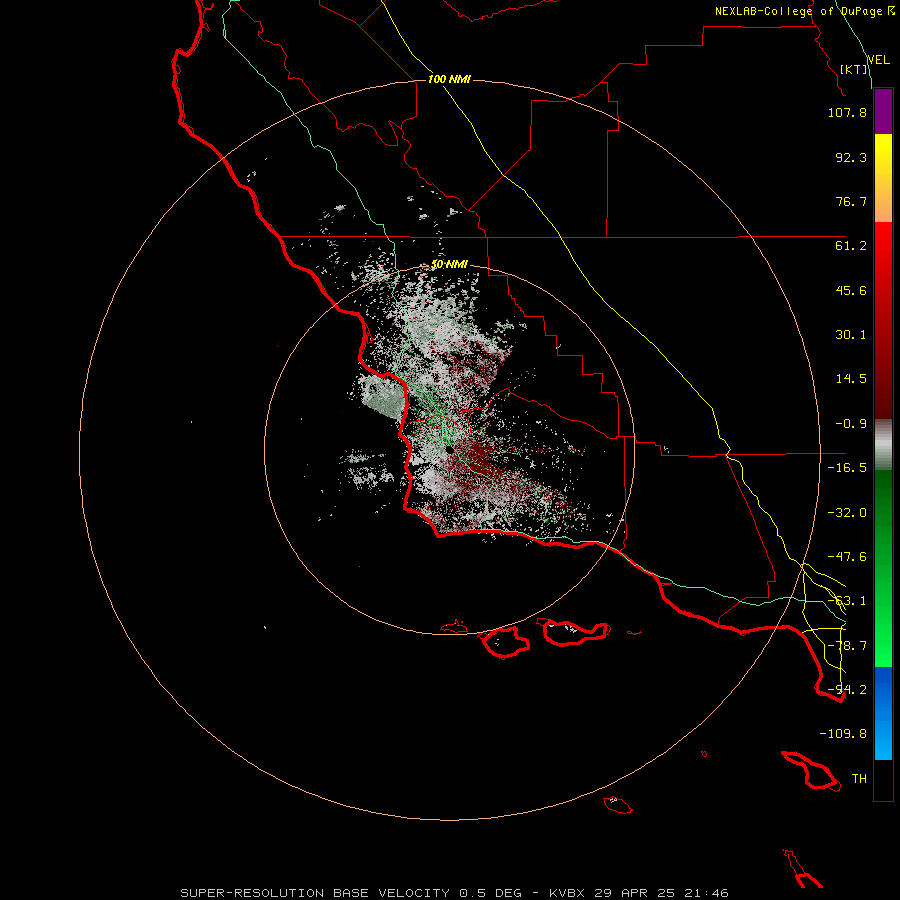
Task: Click the VEL legend title
Action: pyautogui.click(x=878, y=60)
